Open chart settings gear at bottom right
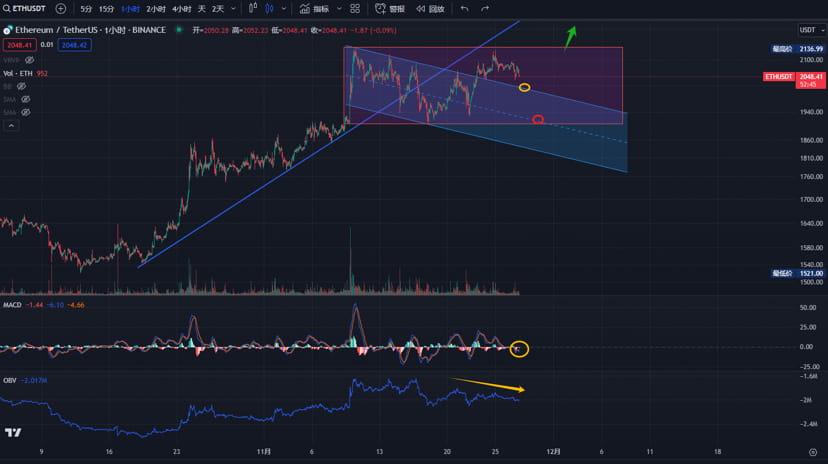Viewport: 828px width, 464px height. [x=813, y=452]
